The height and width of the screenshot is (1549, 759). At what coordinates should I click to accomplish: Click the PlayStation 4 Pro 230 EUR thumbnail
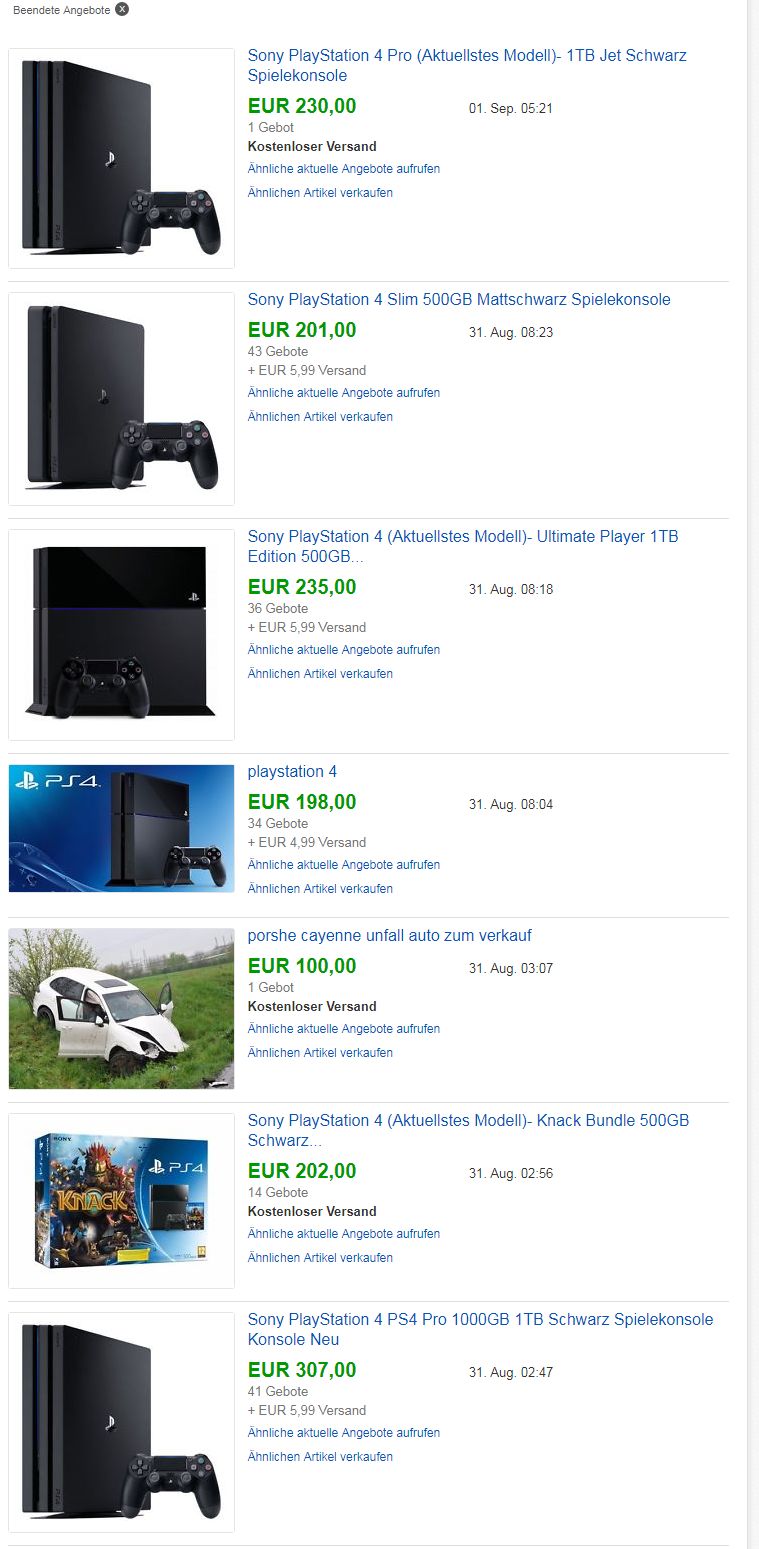click(121, 158)
